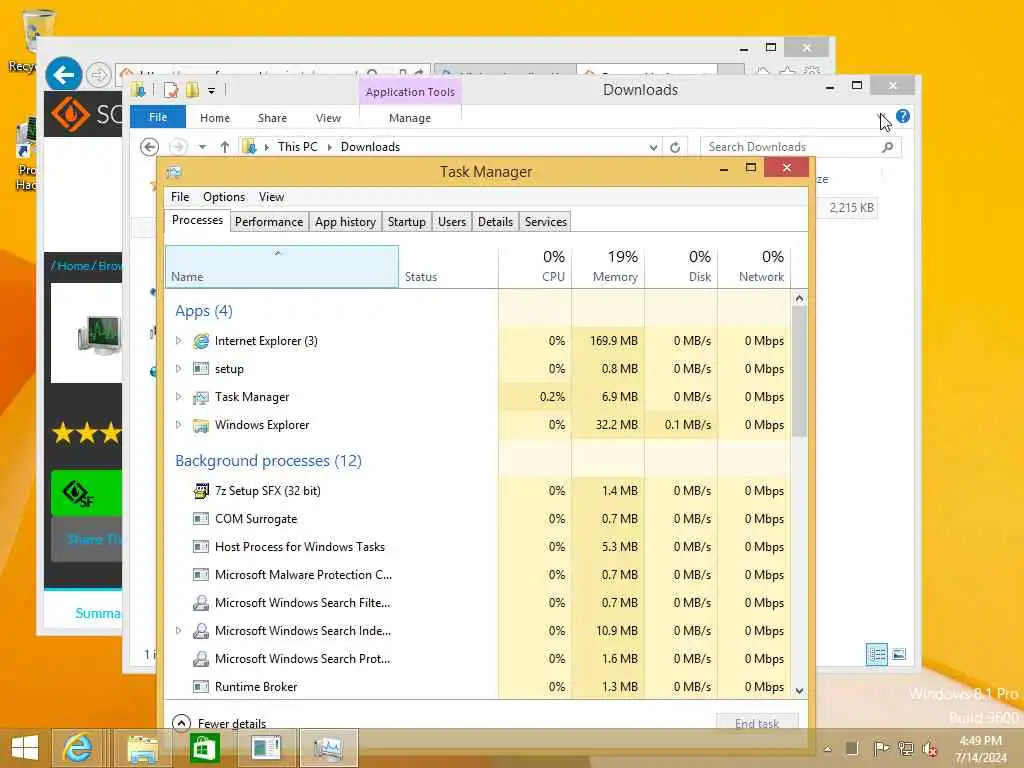Screen dimensions: 1024x768
Task: Click the Search Downloads input field
Action: pos(792,147)
